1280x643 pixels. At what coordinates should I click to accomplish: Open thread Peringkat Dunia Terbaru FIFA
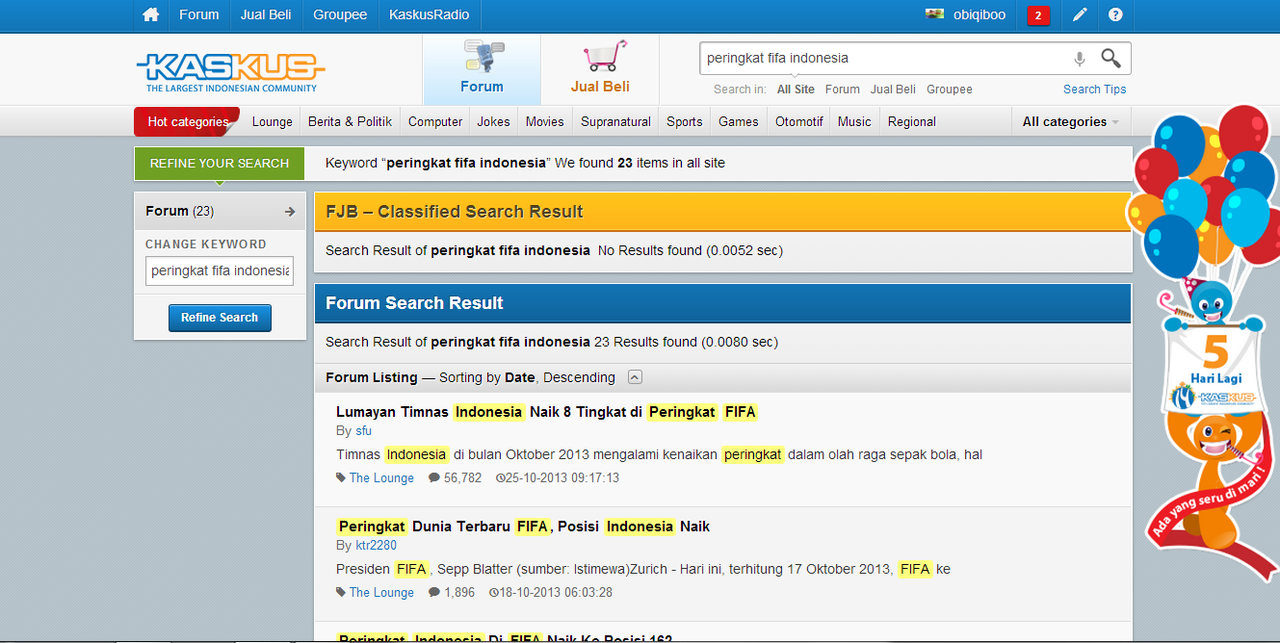click(x=523, y=526)
